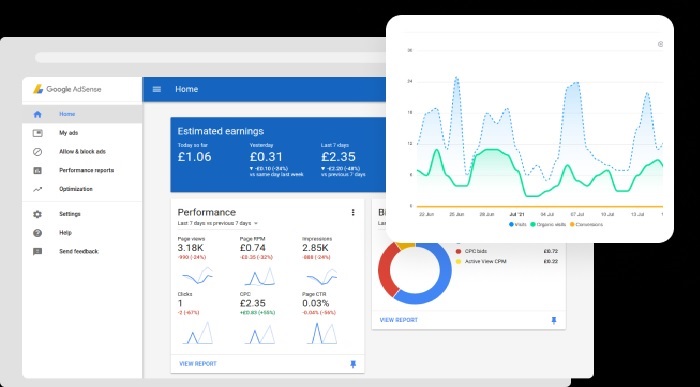700x387 pixels.
Task: Click the Today so far £1.06 value
Action: [x=195, y=157]
